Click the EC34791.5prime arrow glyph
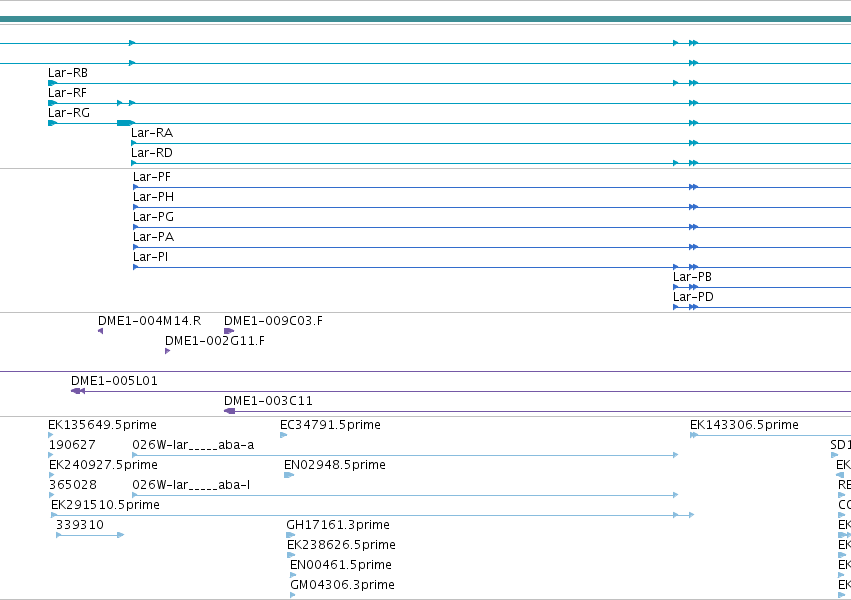This screenshot has width=851, height=600. (x=283, y=435)
